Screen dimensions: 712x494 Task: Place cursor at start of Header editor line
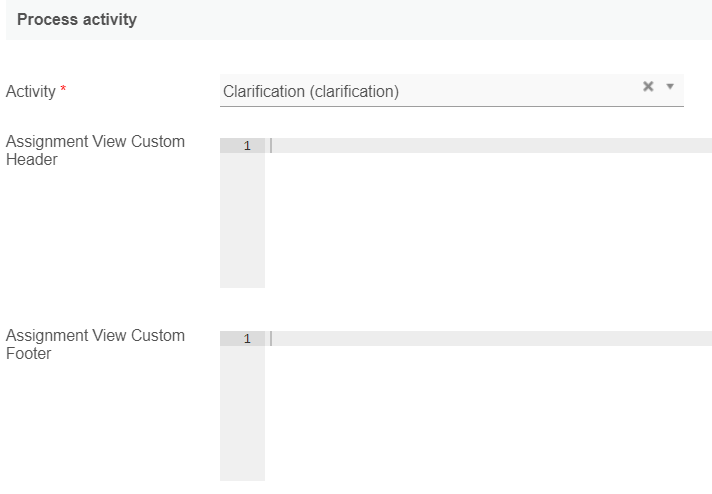pos(272,146)
